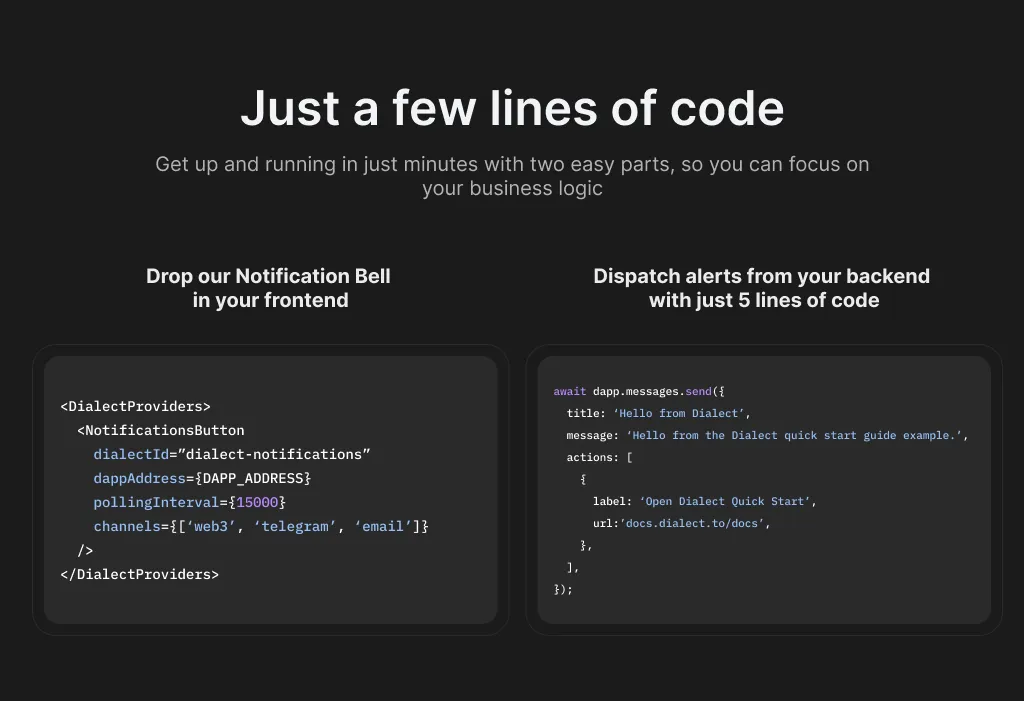The height and width of the screenshot is (701, 1024).
Task: Click the pollingInterval={15000} line
Action: (189, 502)
